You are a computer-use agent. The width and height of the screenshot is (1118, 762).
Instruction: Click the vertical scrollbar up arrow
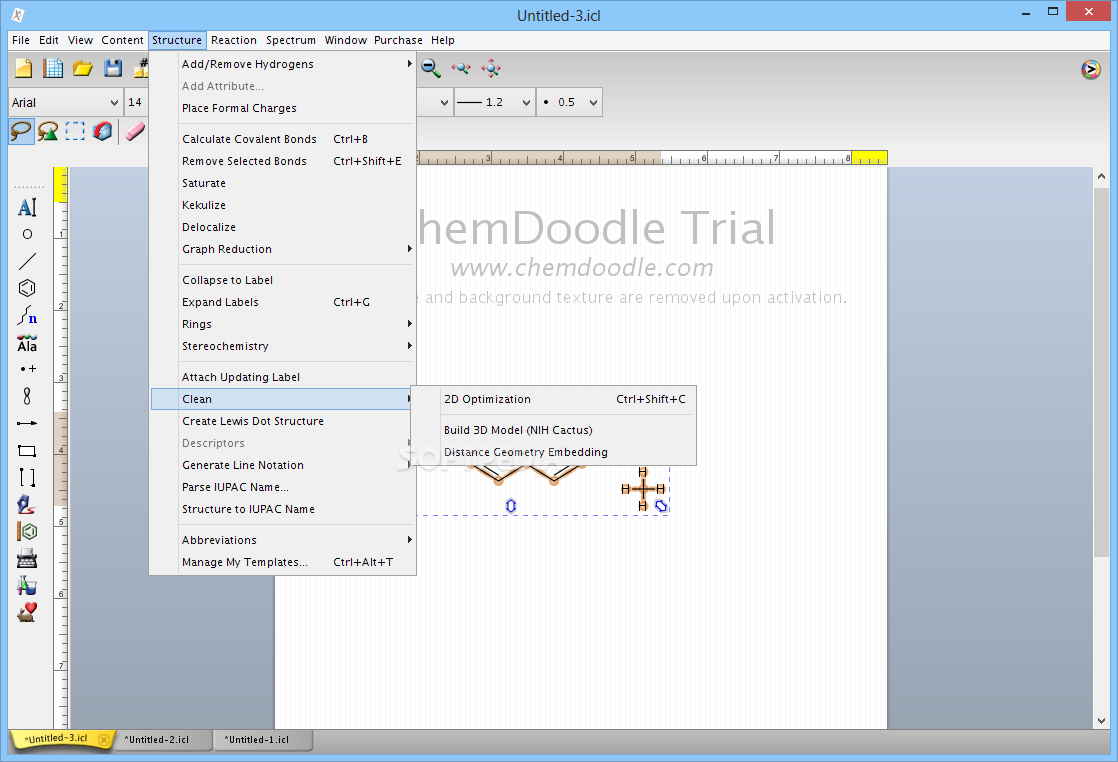[x=1102, y=175]
